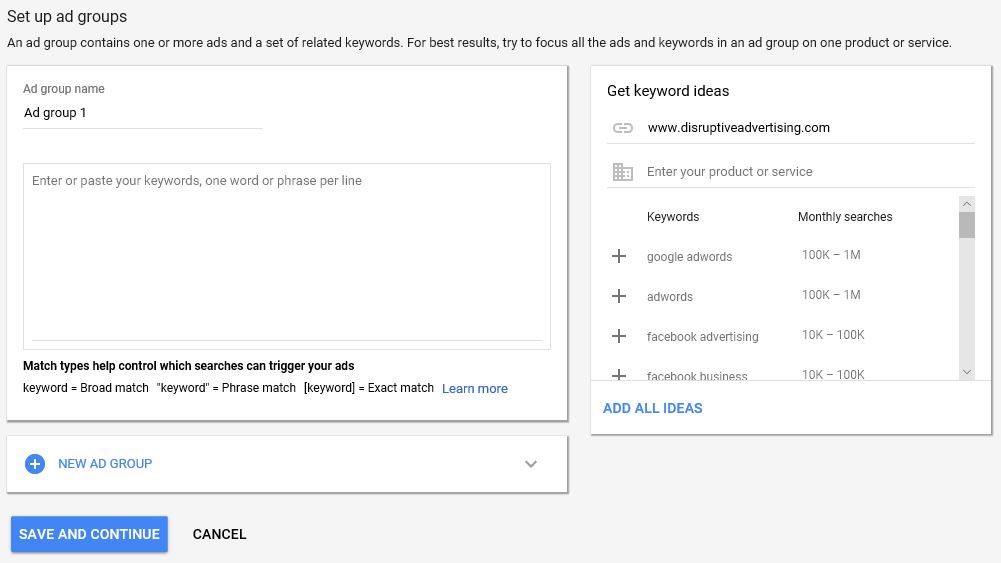Click plus icon beside 'facebook business'
The height and width of the screenshot is (563, 1001).
[619, 375]
